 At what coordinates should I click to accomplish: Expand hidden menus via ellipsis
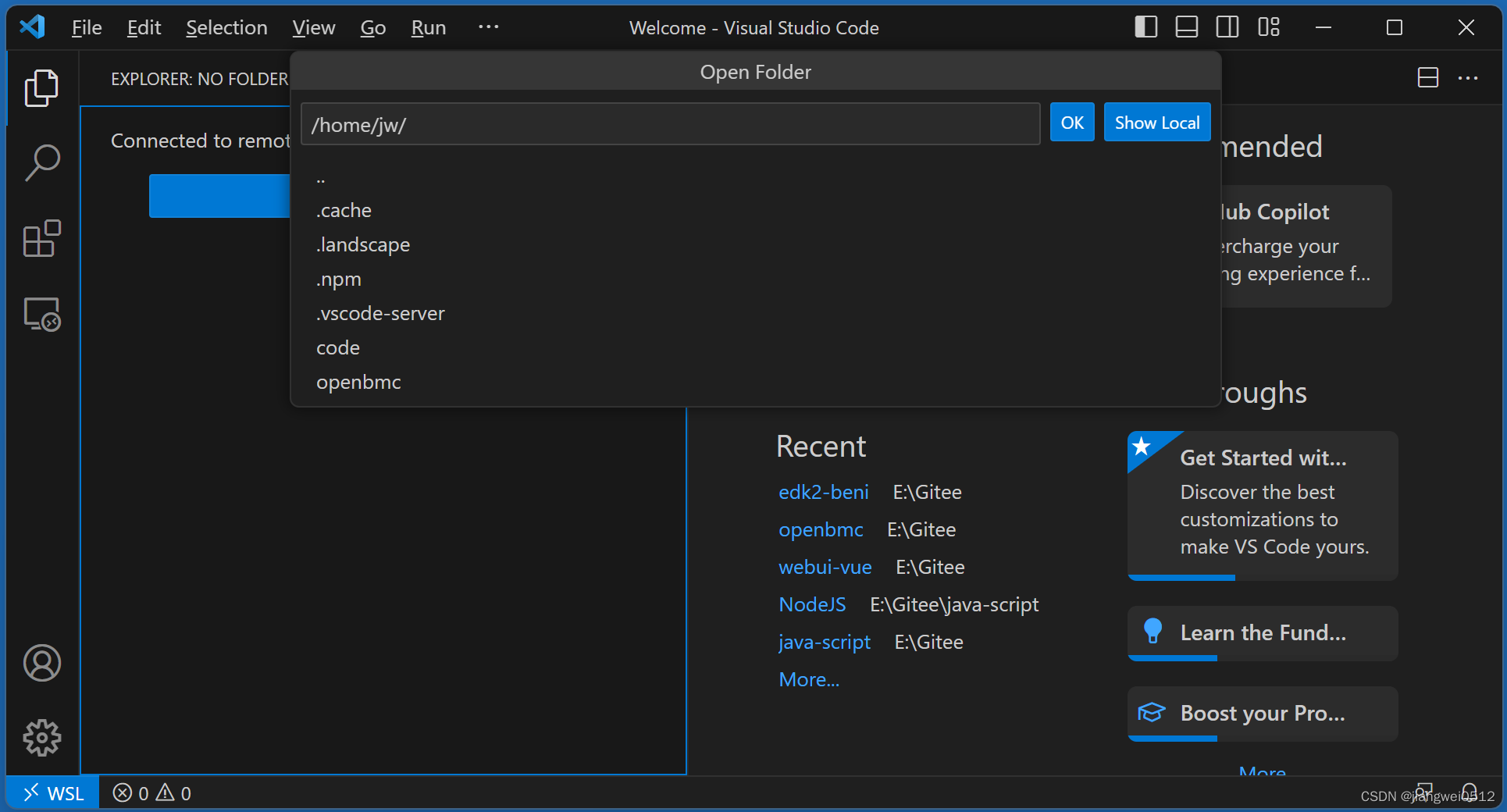pyautogui.click(x=488, y=27)
